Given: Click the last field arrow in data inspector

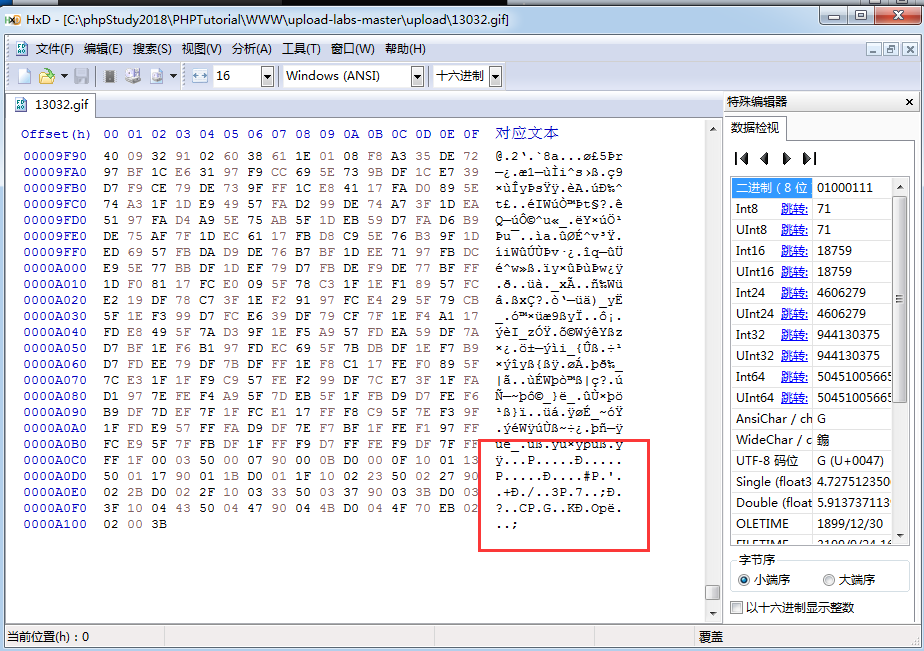Looking at the screenshot, I should coord(808,158).
